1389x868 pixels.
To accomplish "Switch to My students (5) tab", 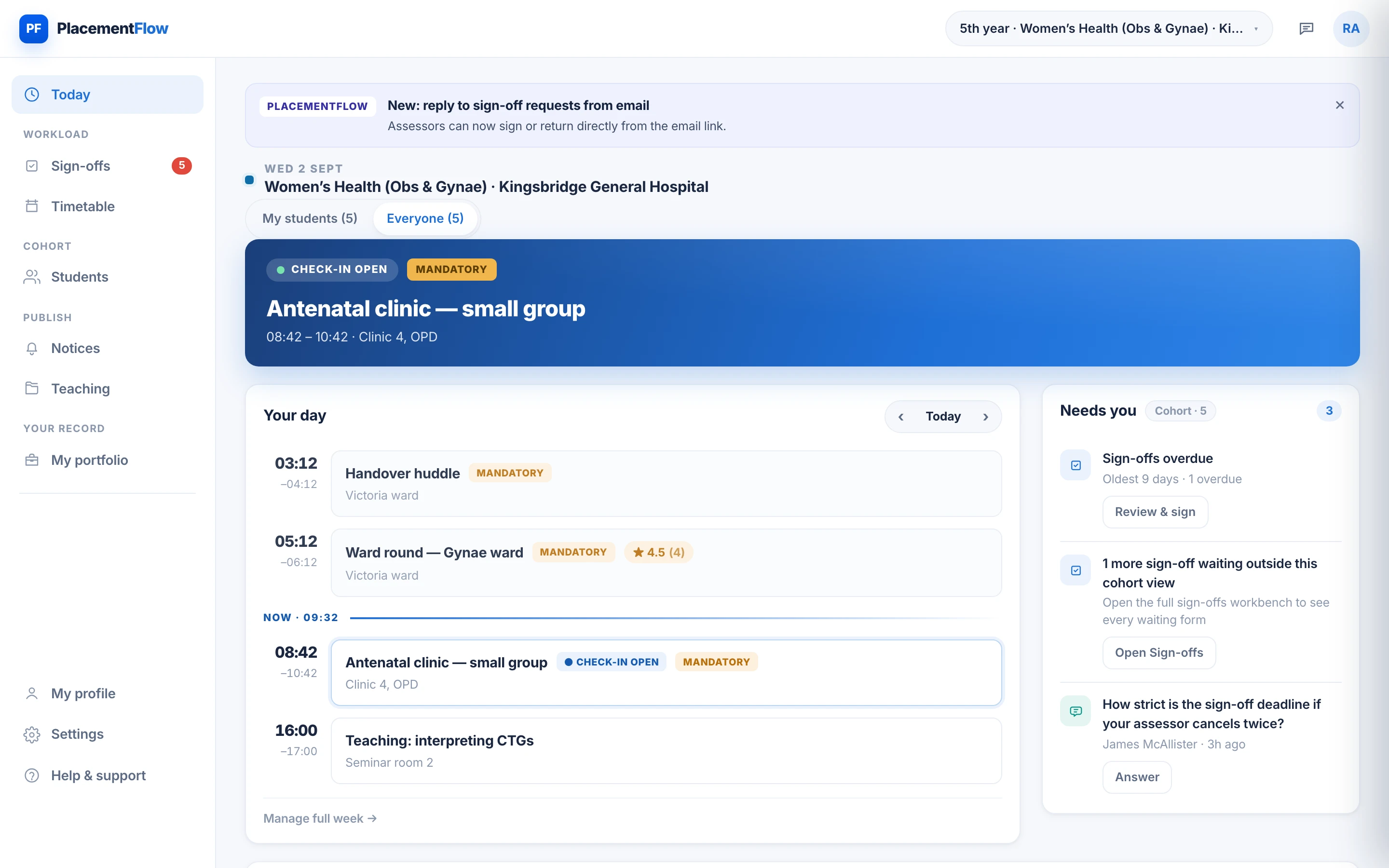I will [310, 218].
